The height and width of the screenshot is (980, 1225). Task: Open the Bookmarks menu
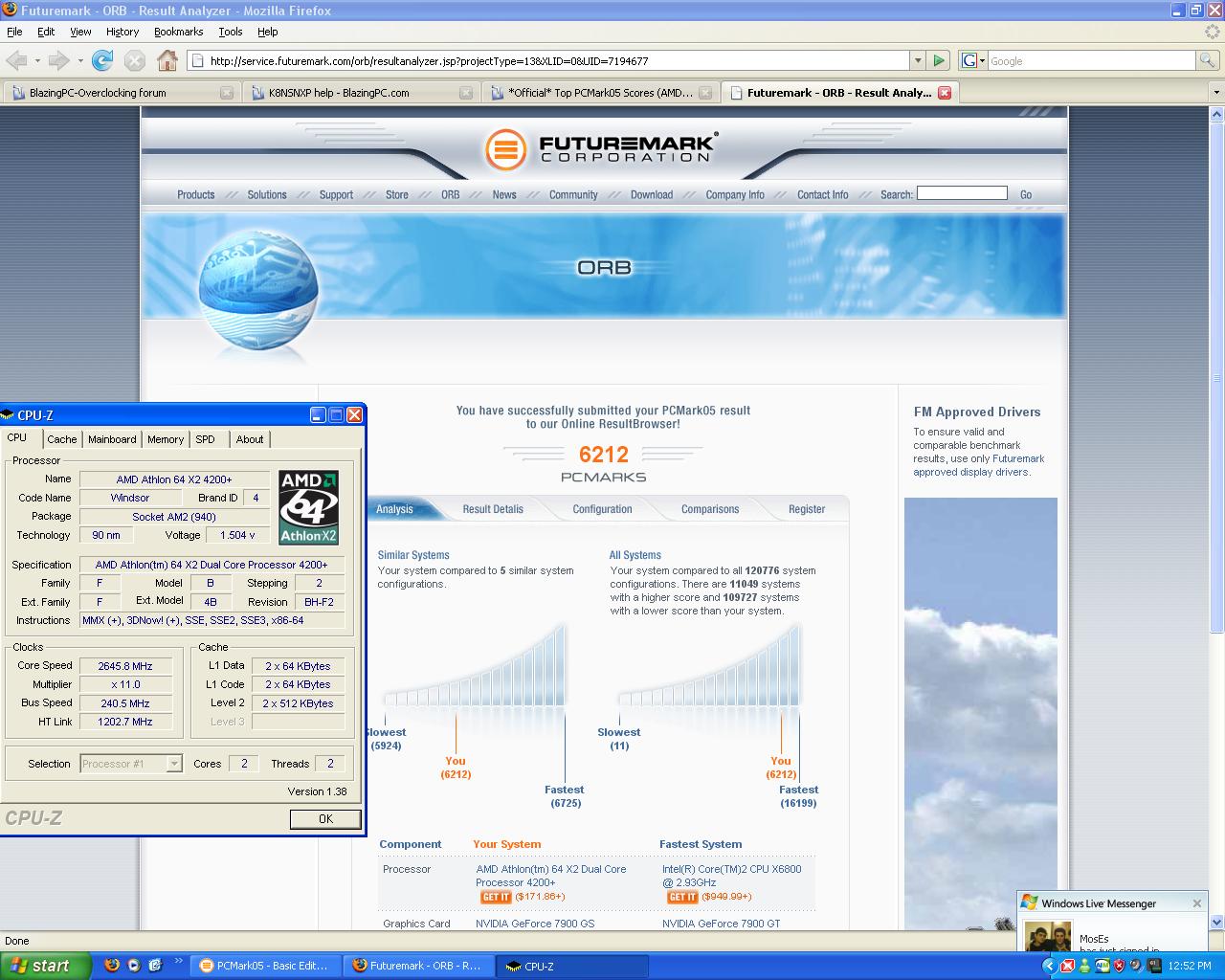178,32
